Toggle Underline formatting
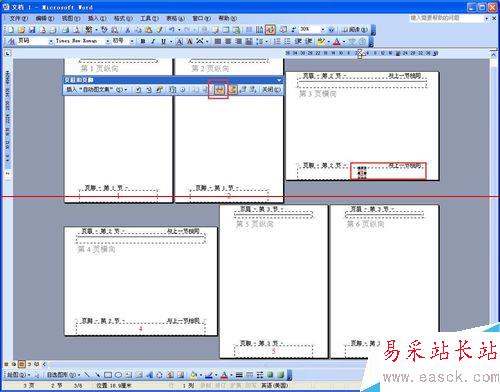500x392 pixels. (x=163, y=41)
